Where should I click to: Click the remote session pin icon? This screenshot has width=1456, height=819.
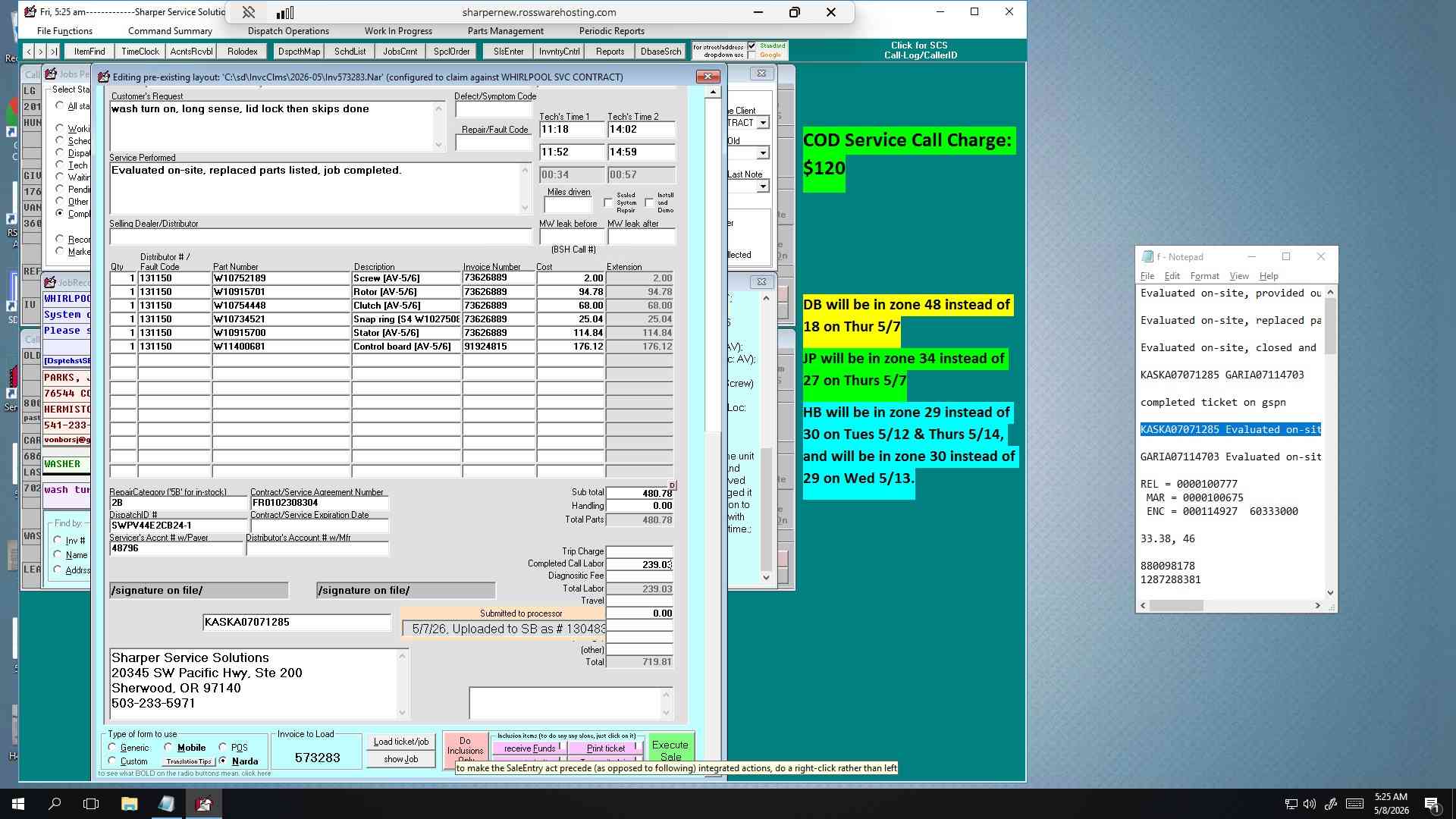pyautogui.click(x=249, y=12)
